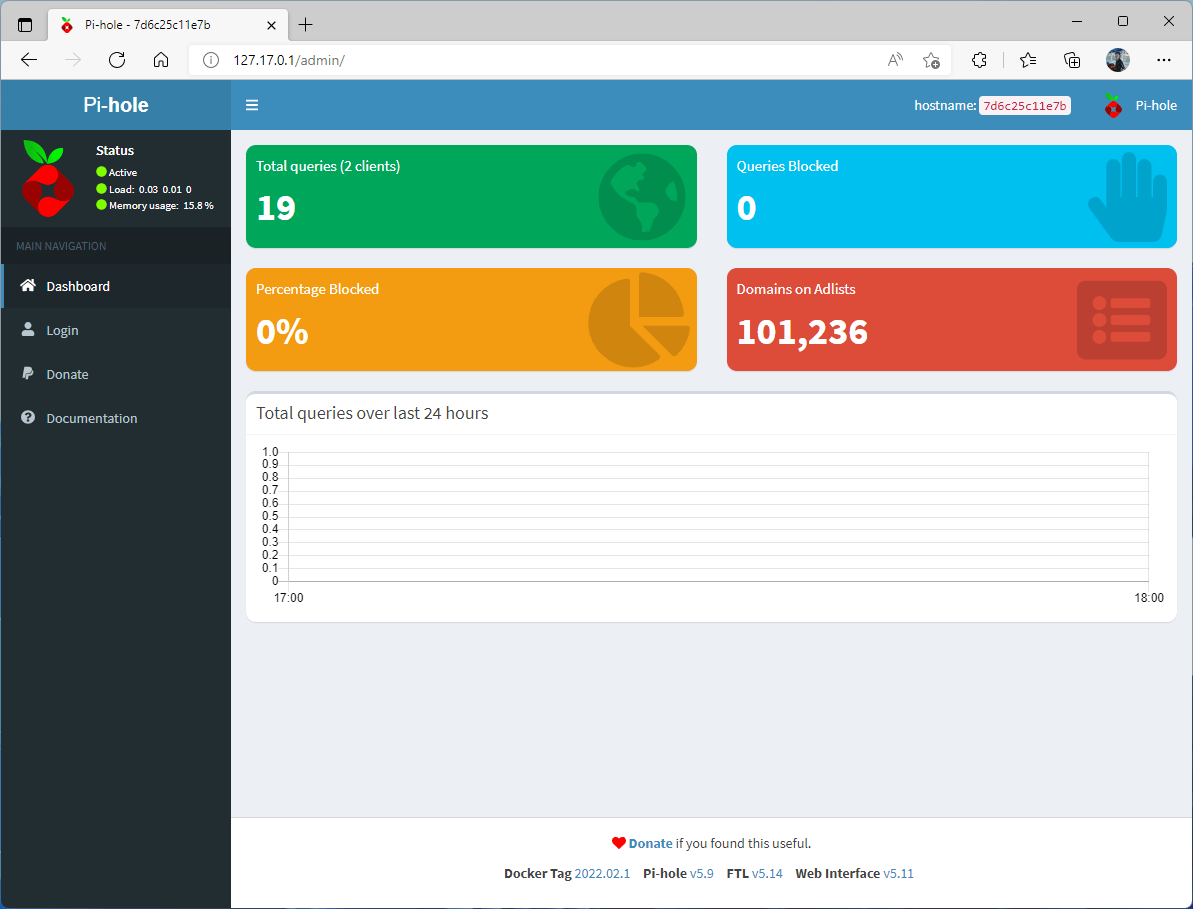Screen dimensions: 1193x909
Task: Open the Collections icon in the toolbar
Action: click(1072, 60)
